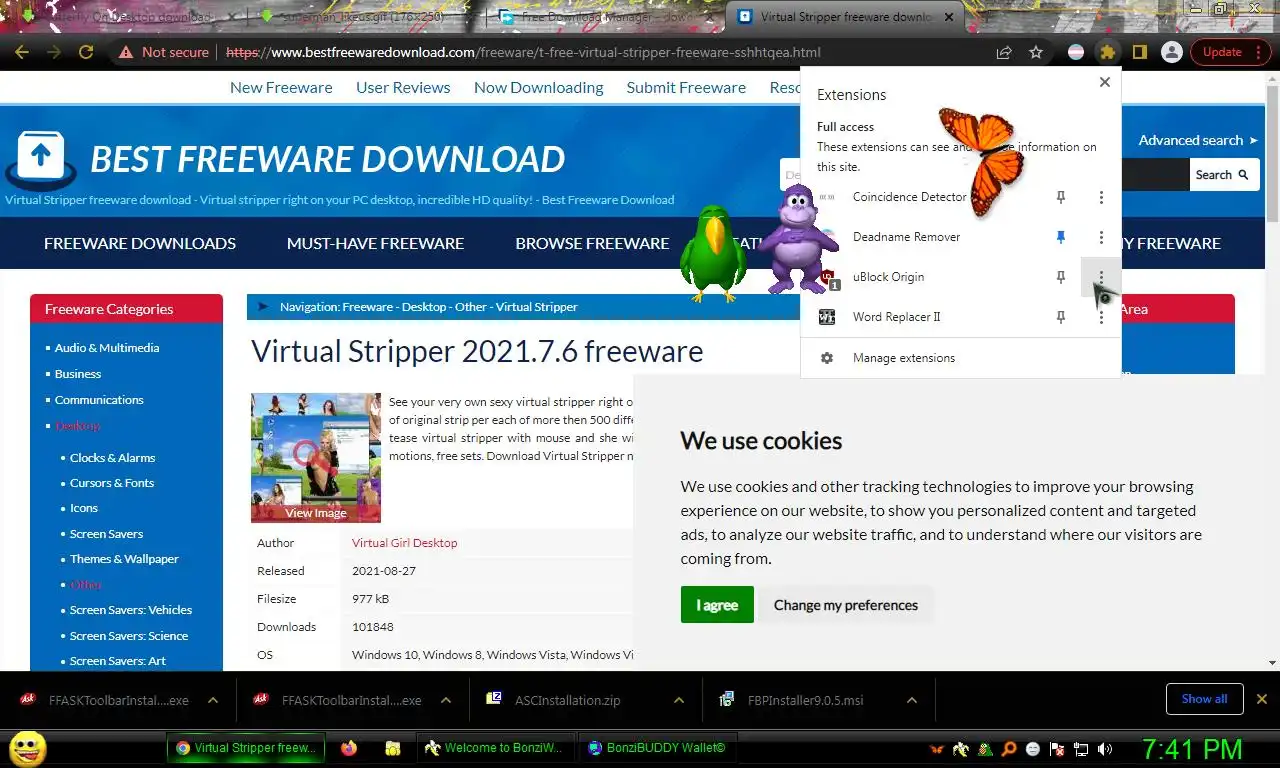1280x768 pixels.
Task: Pin the Coincidence Detector extension
Action: coord(1061,197)
